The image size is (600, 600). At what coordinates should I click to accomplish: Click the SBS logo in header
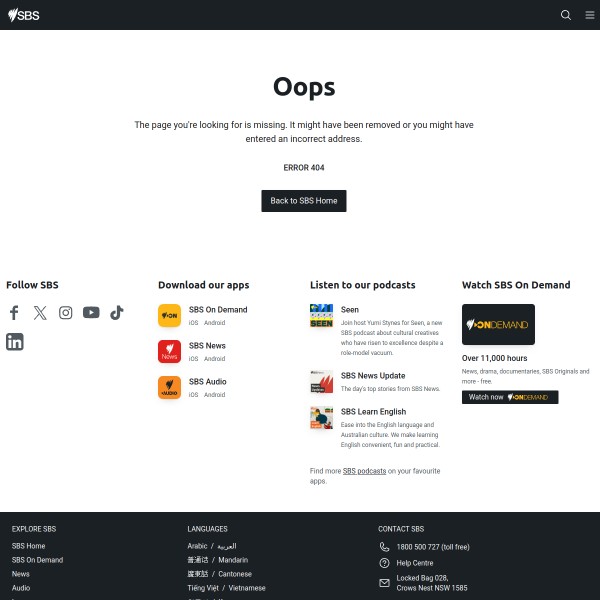pos(24,15)
